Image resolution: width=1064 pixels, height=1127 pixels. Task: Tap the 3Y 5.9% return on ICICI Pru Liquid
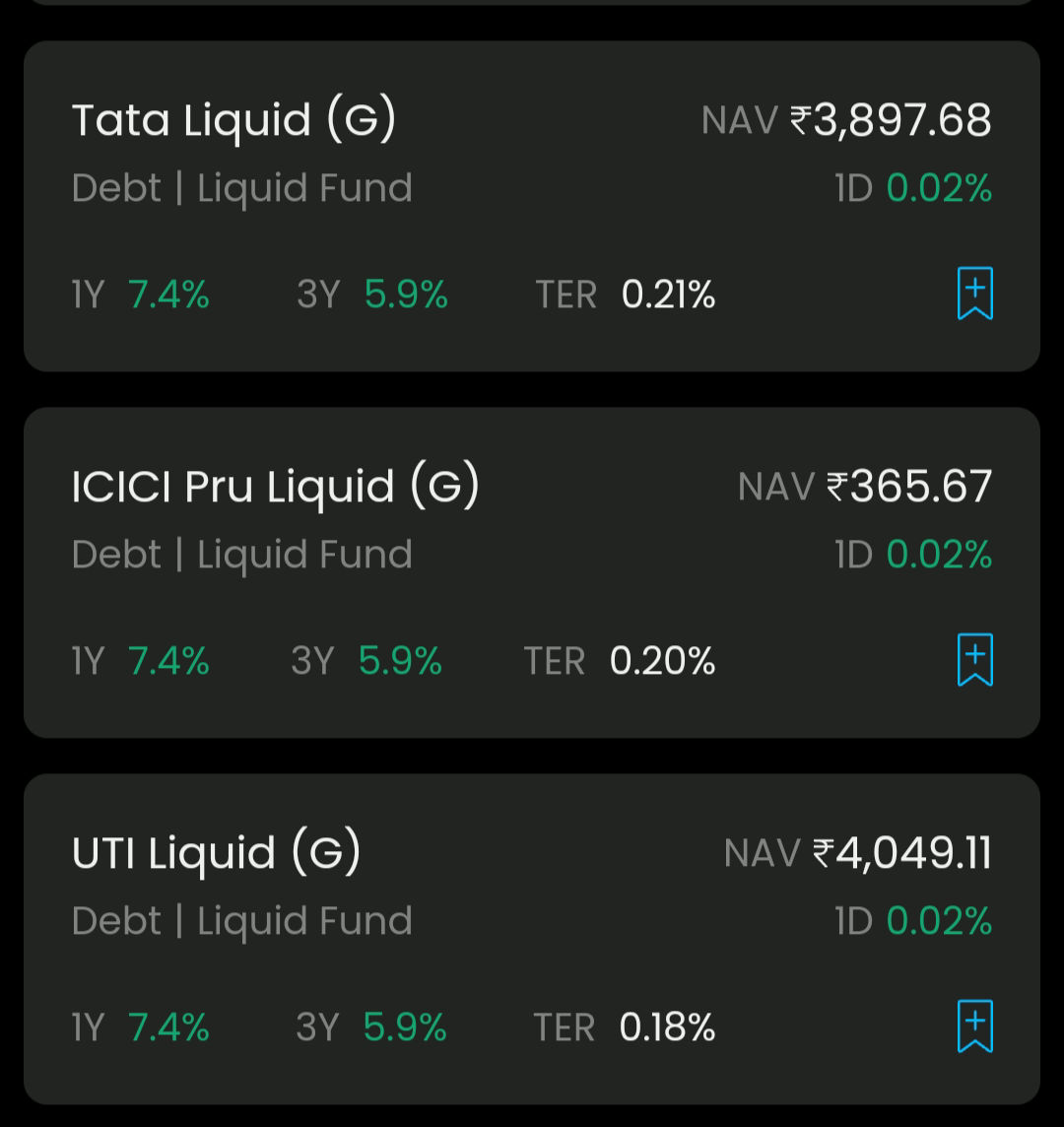point(366,661)
